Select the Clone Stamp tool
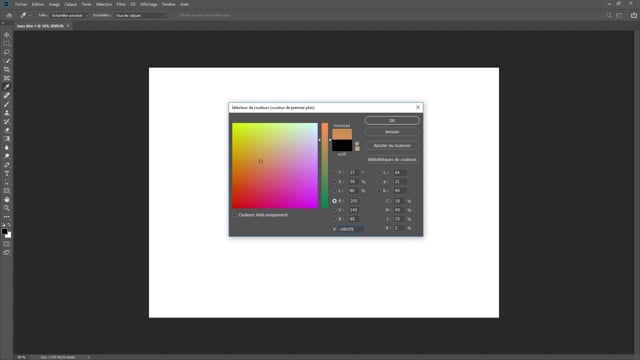640x360 pixels. tap(7, 113)
